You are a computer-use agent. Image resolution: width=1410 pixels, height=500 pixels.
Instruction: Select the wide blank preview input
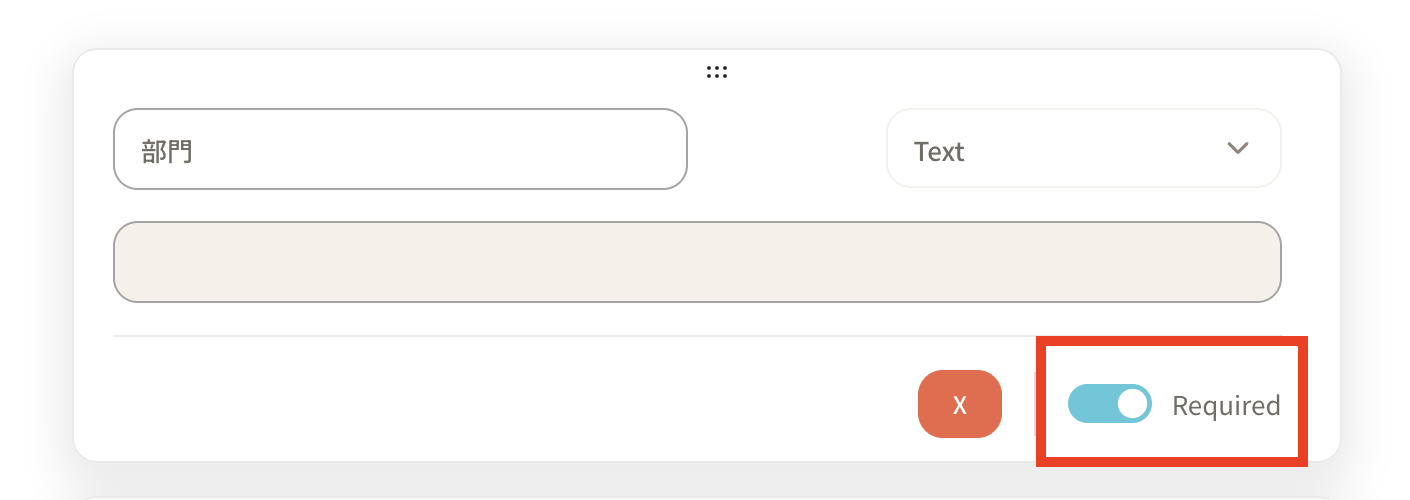[697, 262]
